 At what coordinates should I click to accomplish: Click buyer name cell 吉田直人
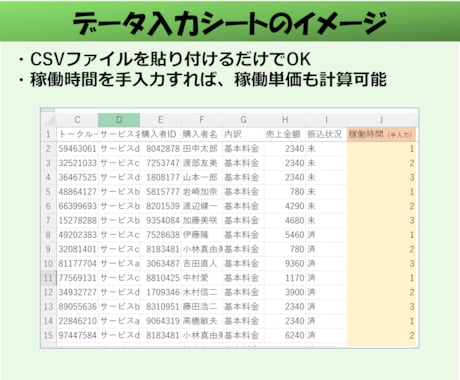(202, 263)
